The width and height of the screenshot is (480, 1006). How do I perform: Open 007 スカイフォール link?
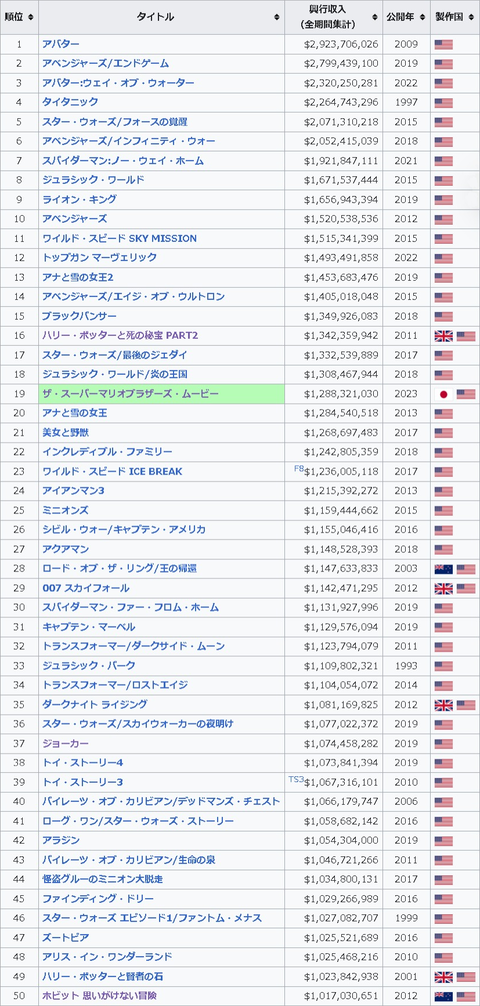[85, 588]
